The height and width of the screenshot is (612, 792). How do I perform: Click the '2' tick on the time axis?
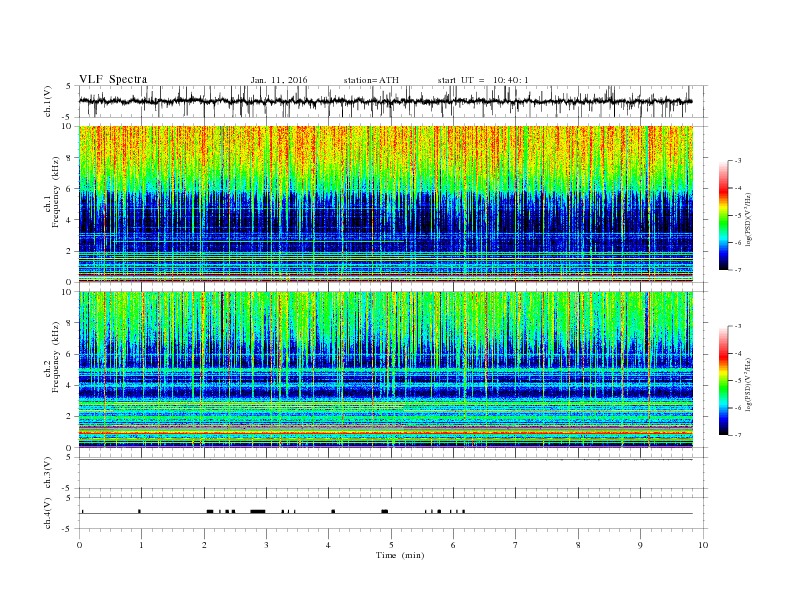(x=204, y=545)
